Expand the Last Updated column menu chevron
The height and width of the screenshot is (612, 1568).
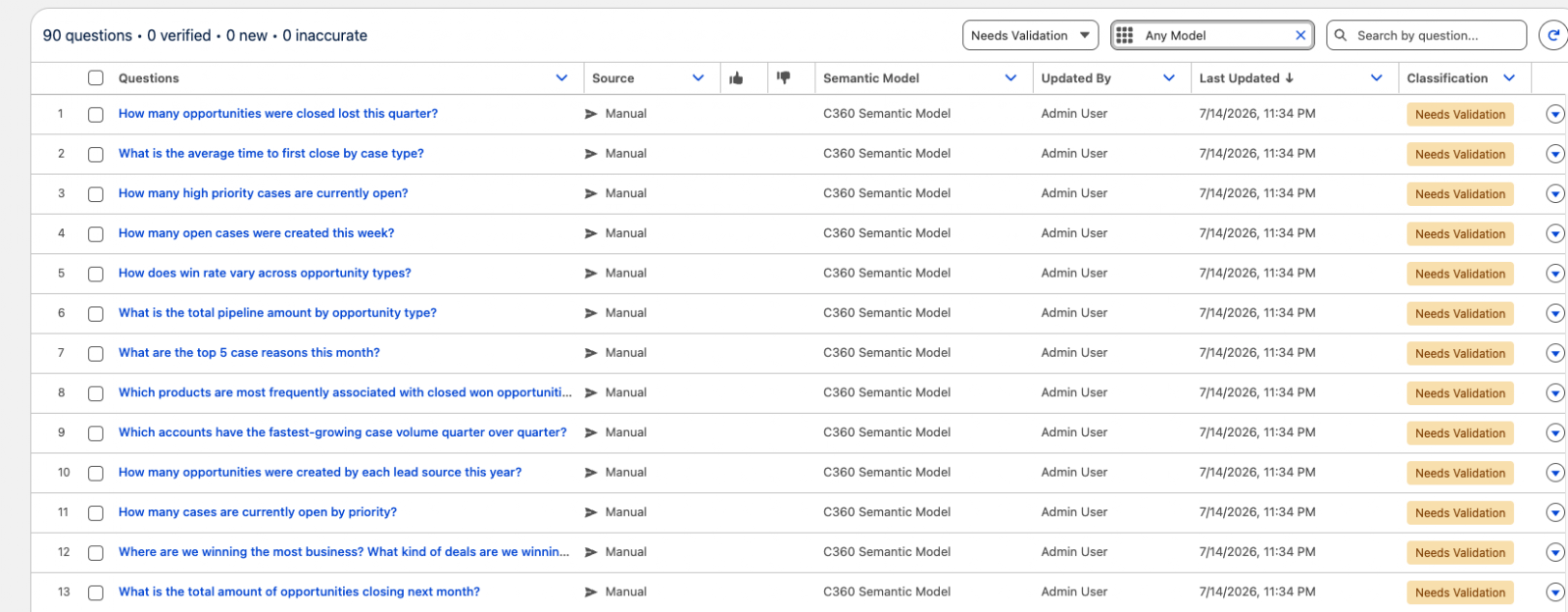(x=1376, y=77)
